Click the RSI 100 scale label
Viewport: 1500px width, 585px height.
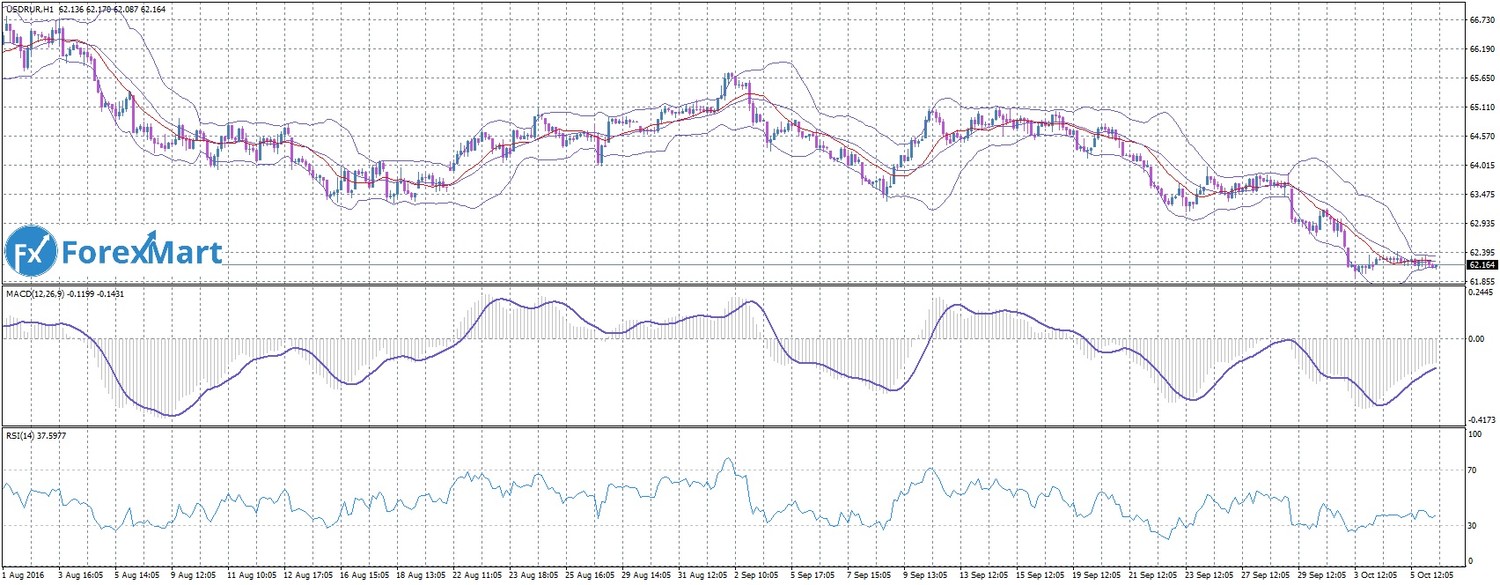[1475, 436]
